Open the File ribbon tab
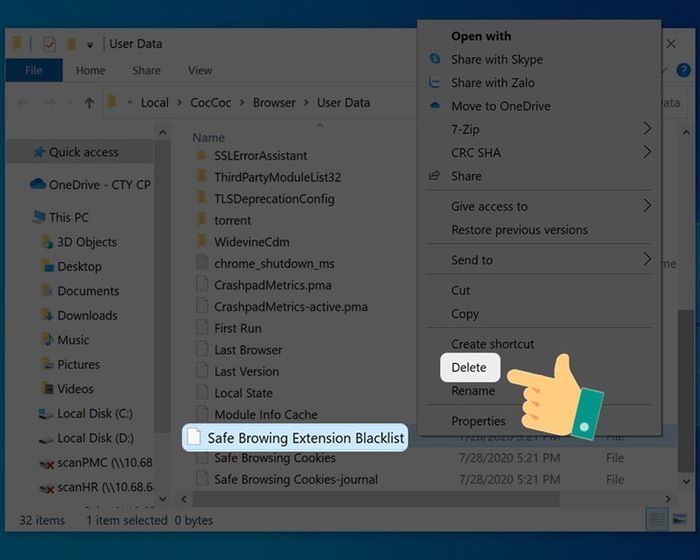The height and width of the screenshot is (560, 700). tap(34, 71)
